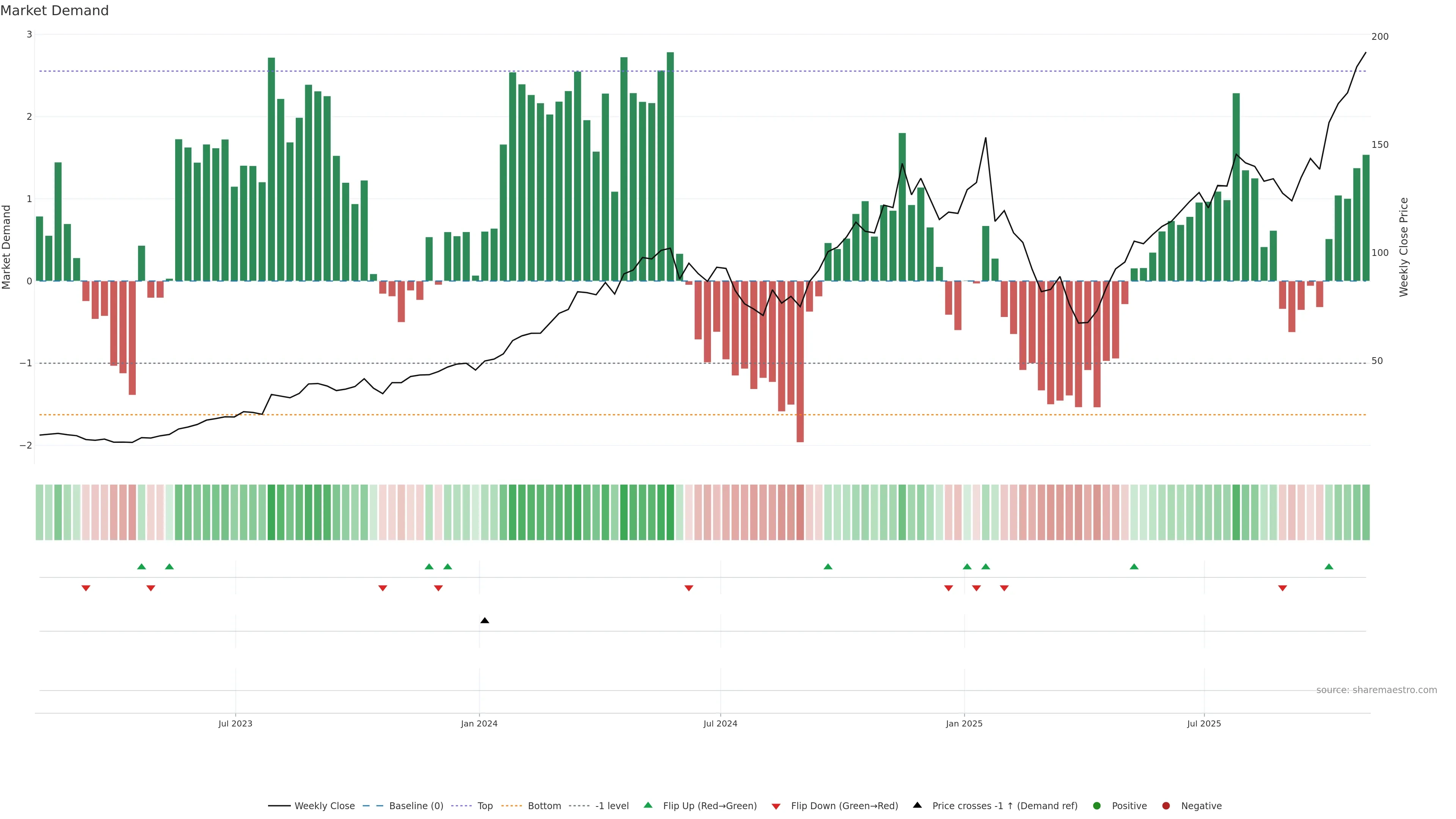Click the Jan 2024 x-axis label
The height and width of the screenshot is (819, 1456).
479,723
